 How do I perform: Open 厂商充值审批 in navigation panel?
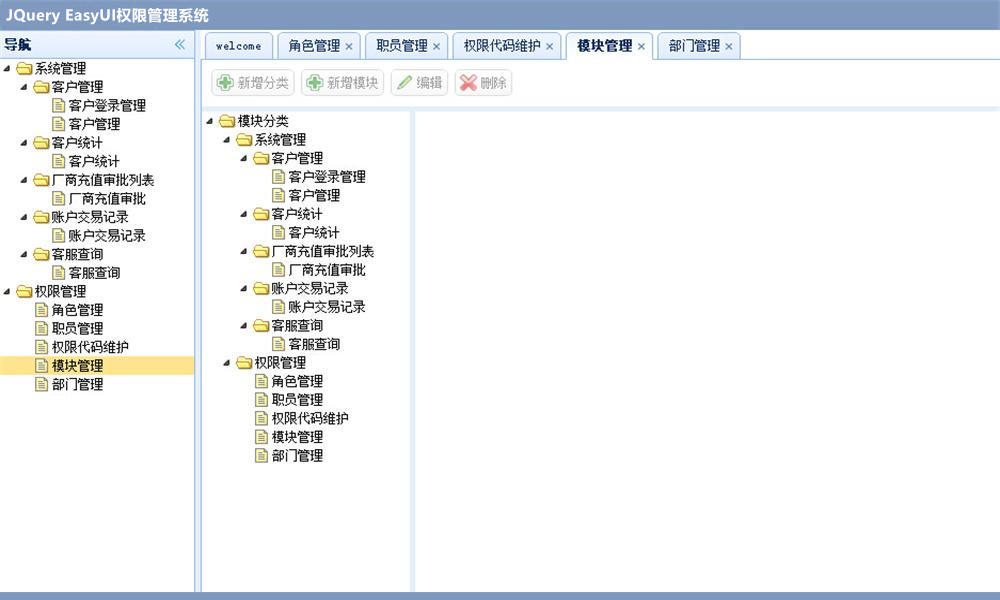pos(107,198)
